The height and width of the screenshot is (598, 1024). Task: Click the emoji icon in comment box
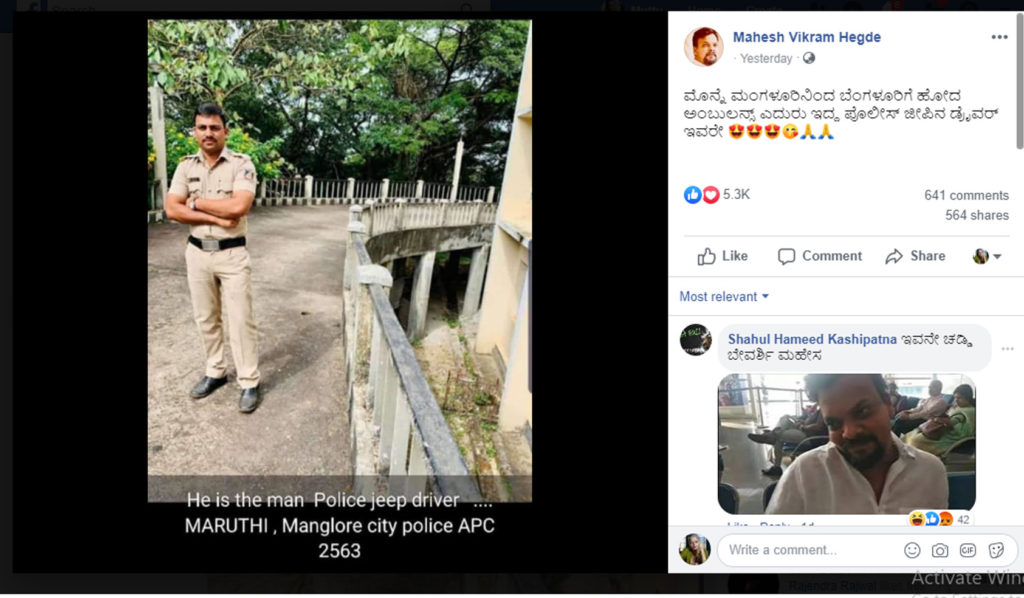912,550
